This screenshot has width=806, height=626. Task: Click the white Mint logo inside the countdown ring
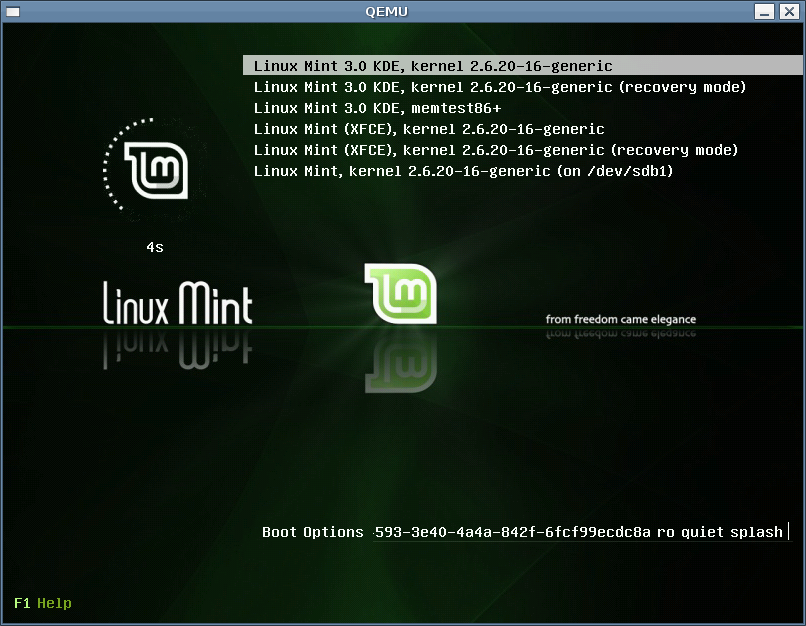156,170
